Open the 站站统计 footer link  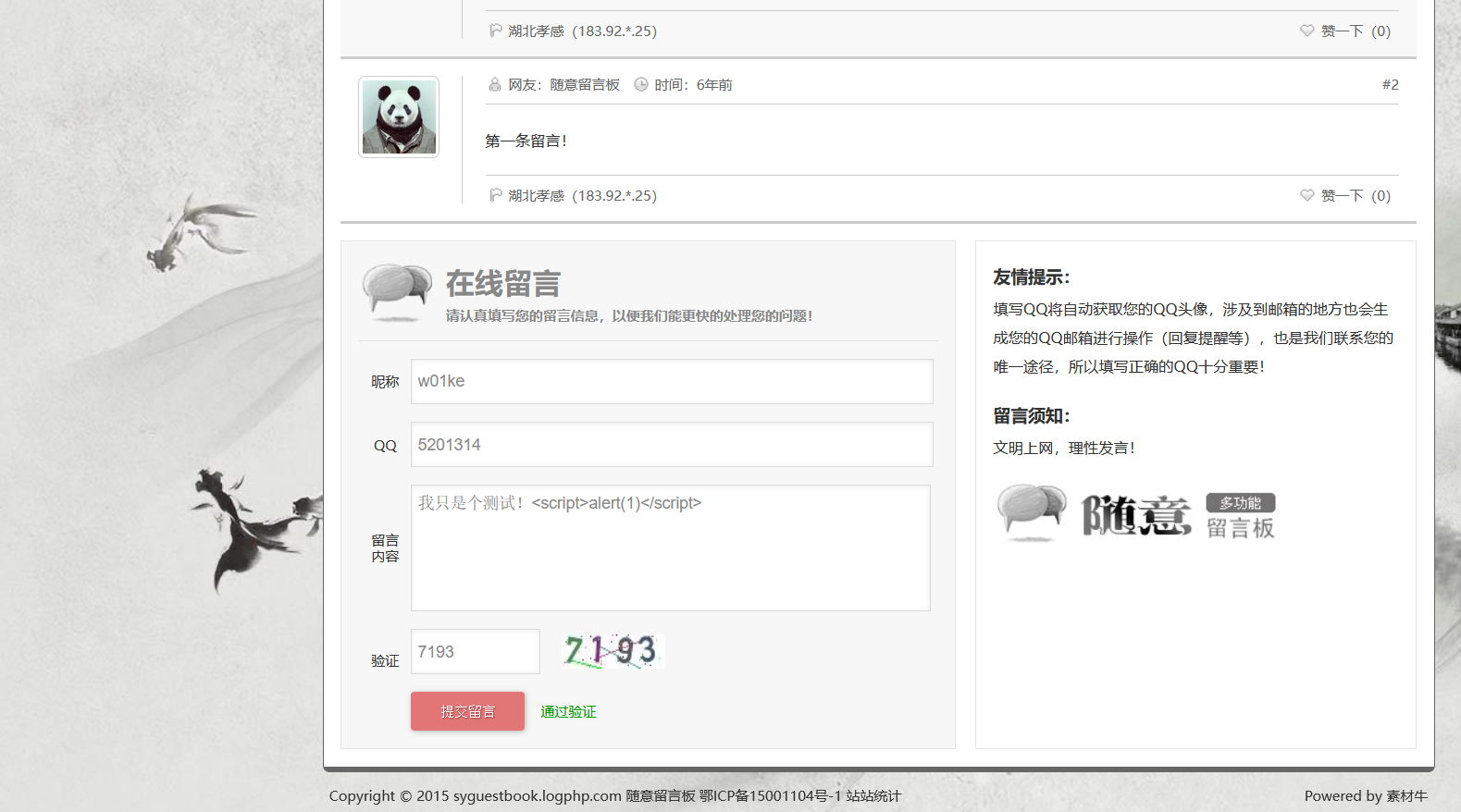point(873,795)
